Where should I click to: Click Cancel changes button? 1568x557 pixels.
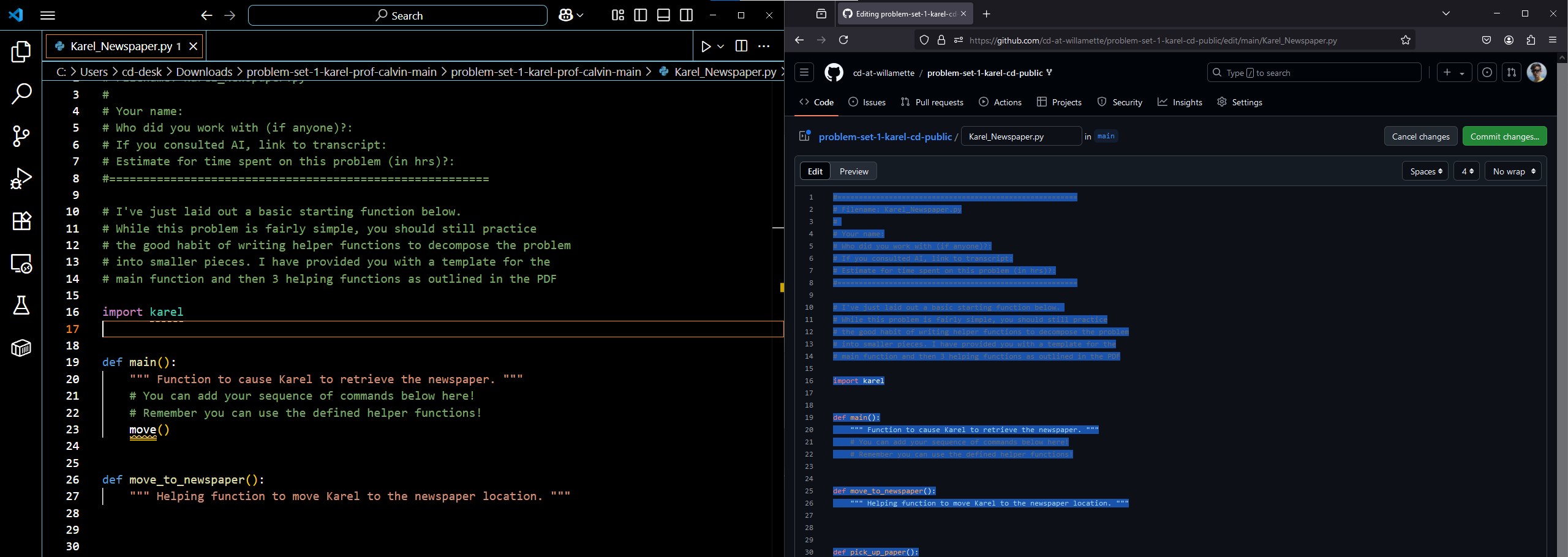[1420, 136]
